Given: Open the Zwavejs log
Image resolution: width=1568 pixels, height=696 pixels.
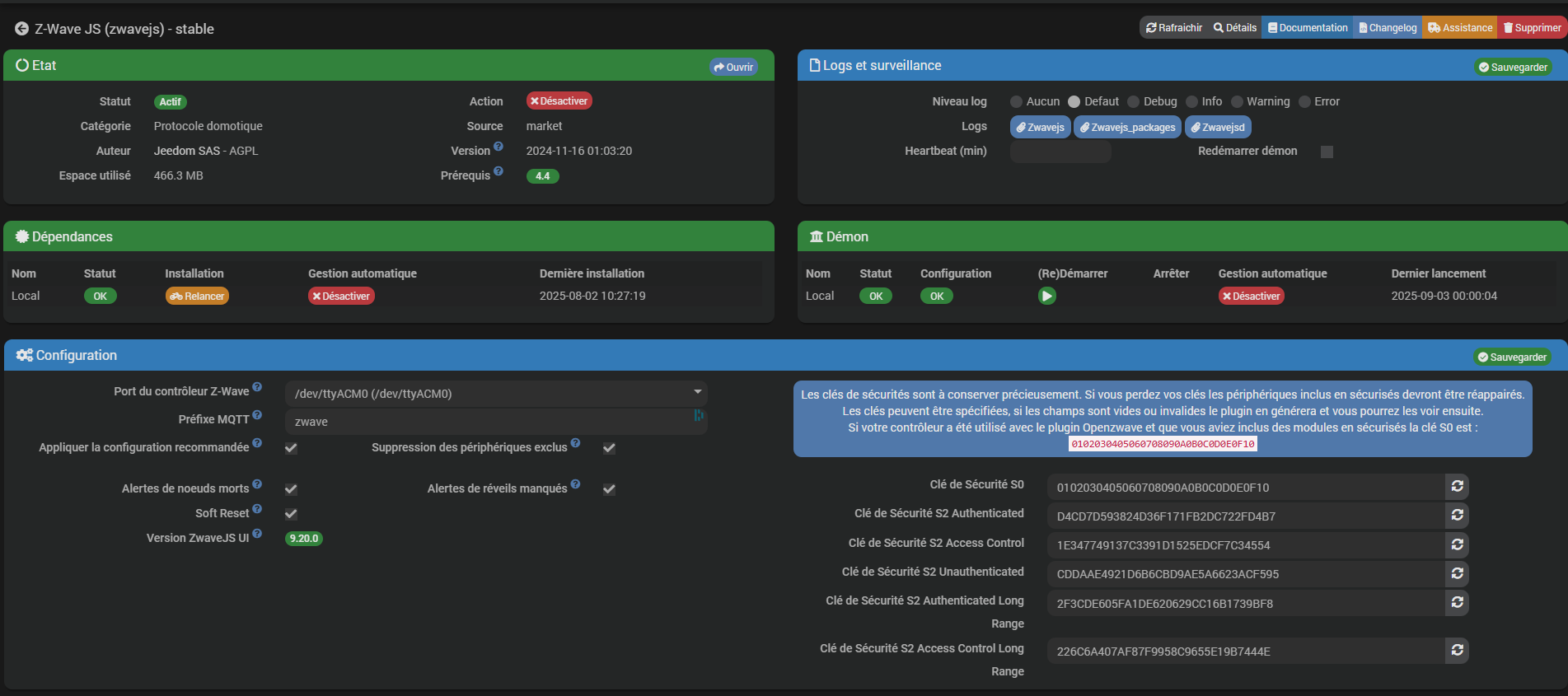Looking at the screenshot, I should point(1041,127).
